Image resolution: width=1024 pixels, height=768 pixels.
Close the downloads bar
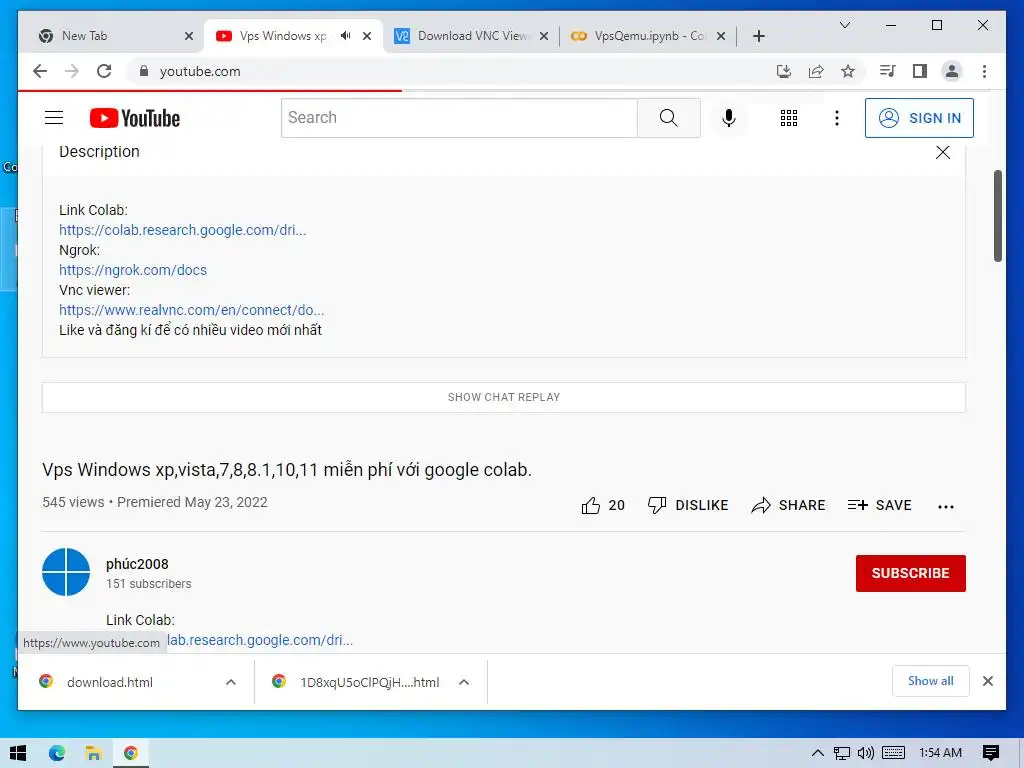point(988,681)
